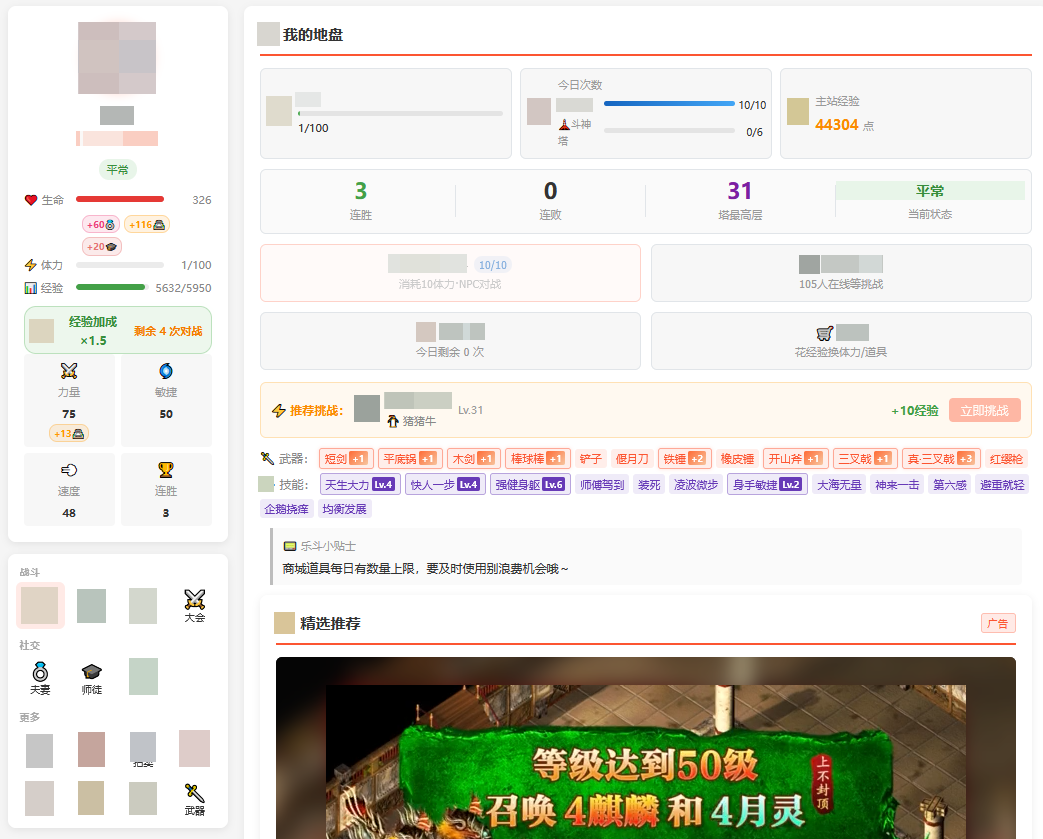Select the 短剑 +1 weapon tag
The width and height of the screenshot is (1043, 839).
click(x=345, y=457)
